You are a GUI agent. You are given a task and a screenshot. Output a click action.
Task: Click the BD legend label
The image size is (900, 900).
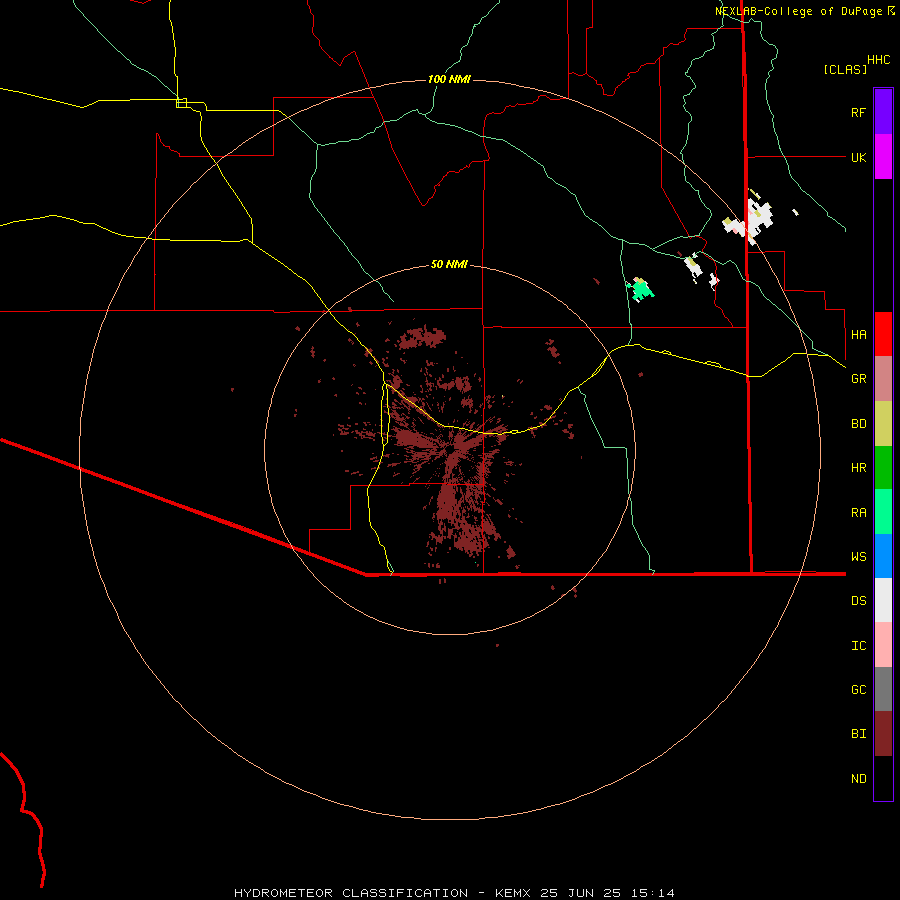(858, 424)
